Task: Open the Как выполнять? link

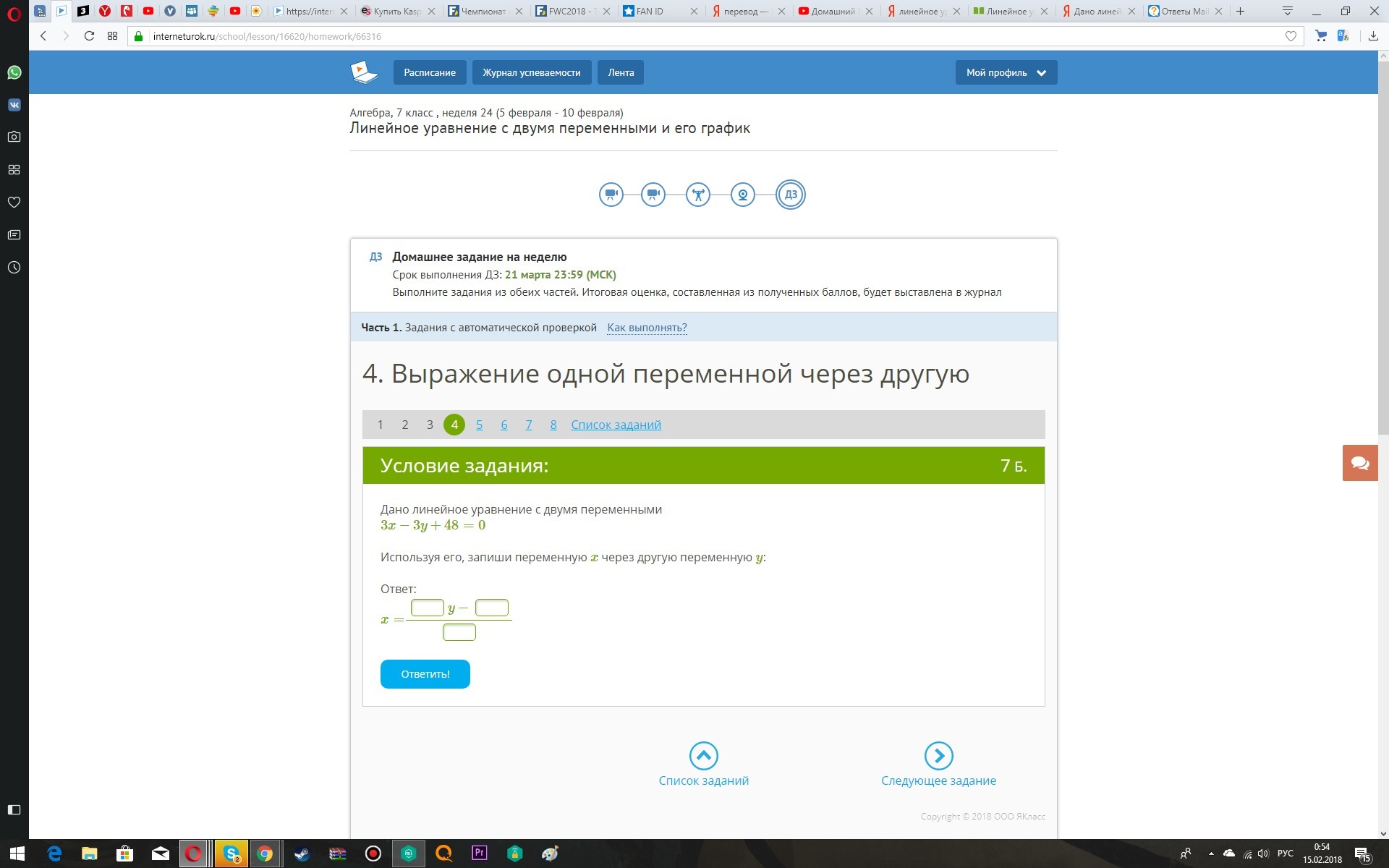Action: (x=647, y=328)
